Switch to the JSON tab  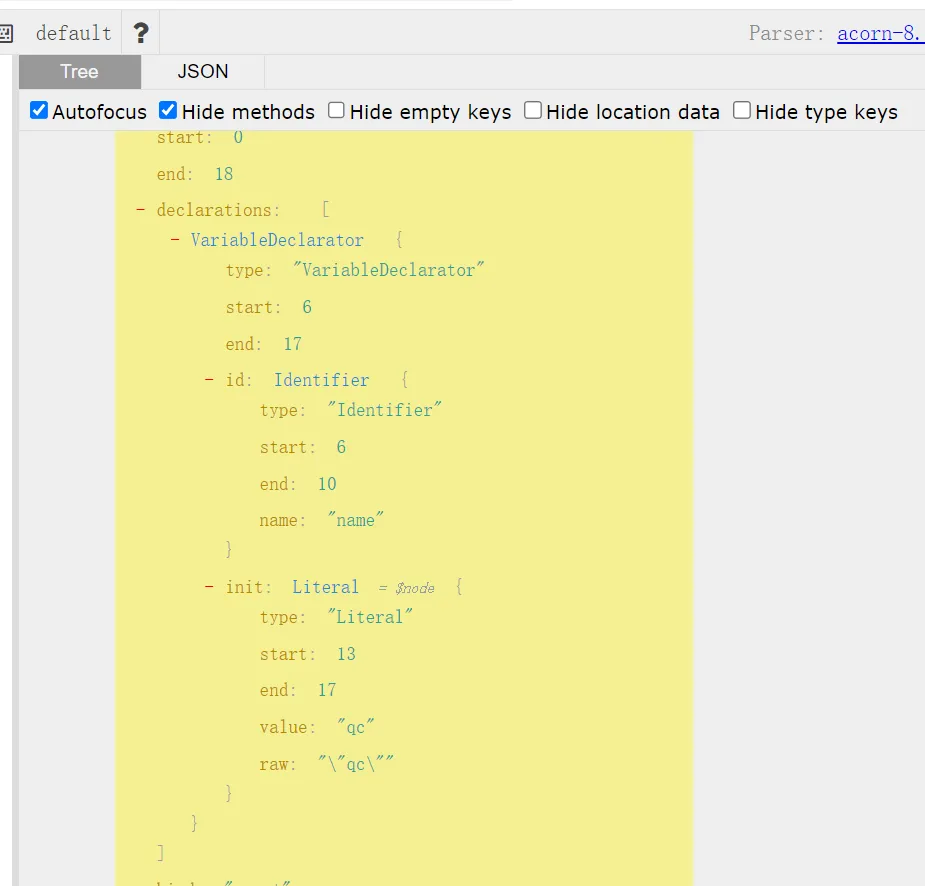click(203, 71)
